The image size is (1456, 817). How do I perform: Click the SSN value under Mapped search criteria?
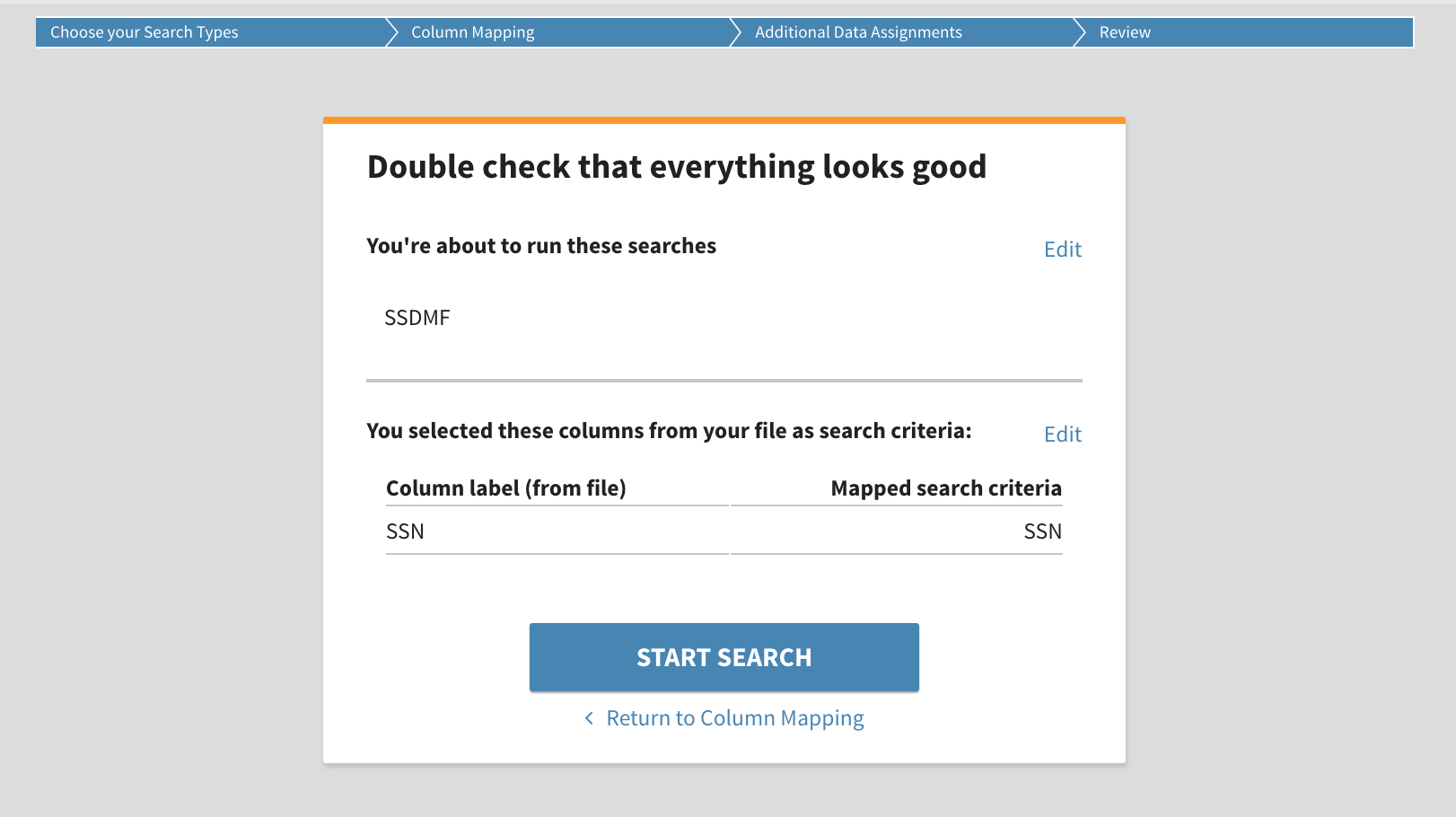(x=1042, y=531)
